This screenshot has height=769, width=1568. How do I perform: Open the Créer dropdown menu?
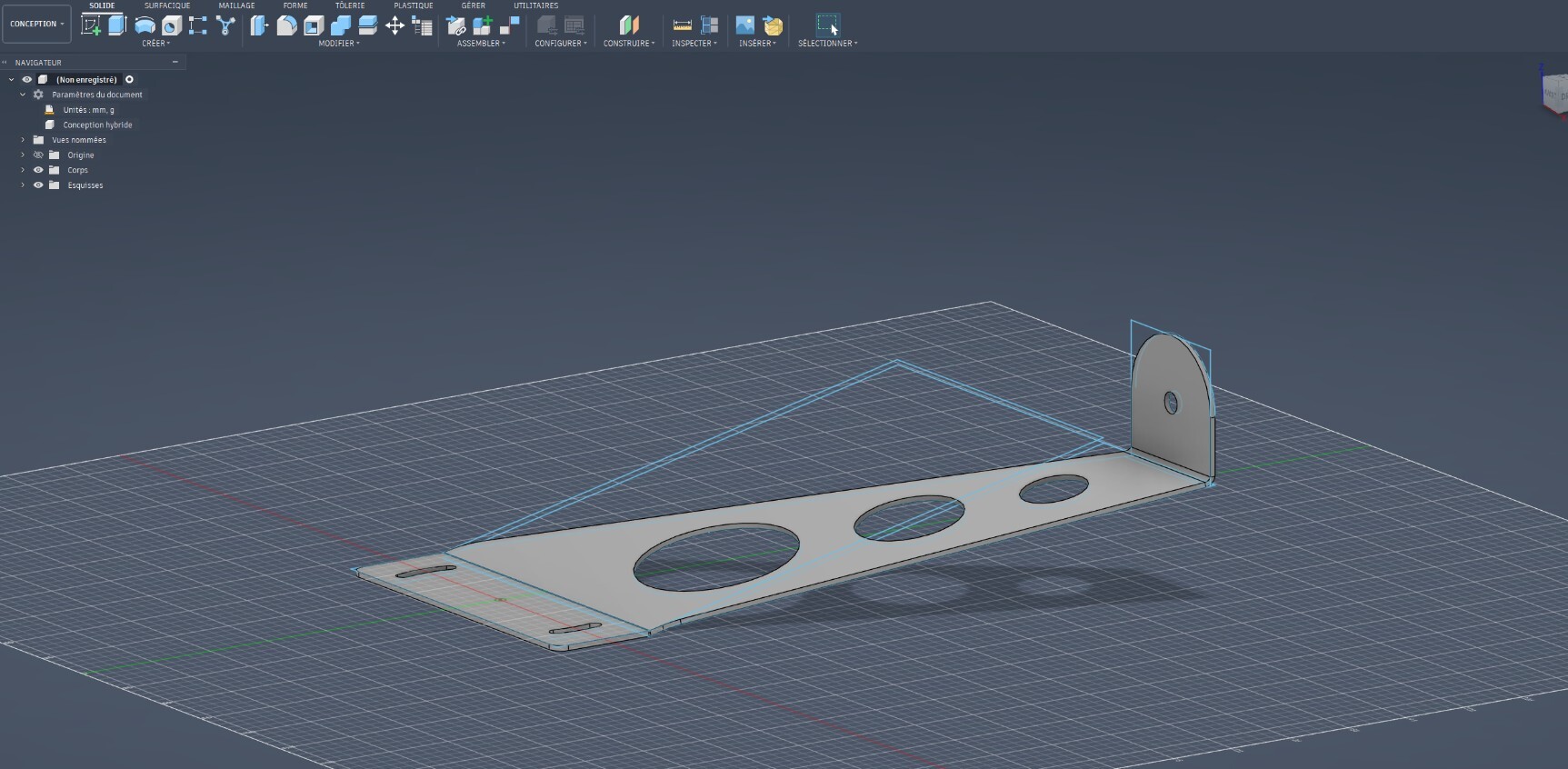click(x=155, y=44)
